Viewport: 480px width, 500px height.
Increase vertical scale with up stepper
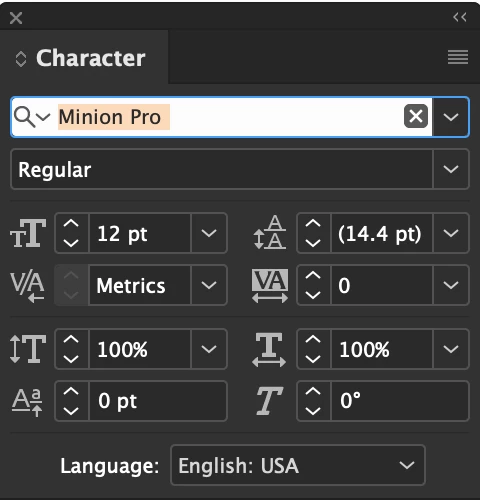click(x=71, y=339)
